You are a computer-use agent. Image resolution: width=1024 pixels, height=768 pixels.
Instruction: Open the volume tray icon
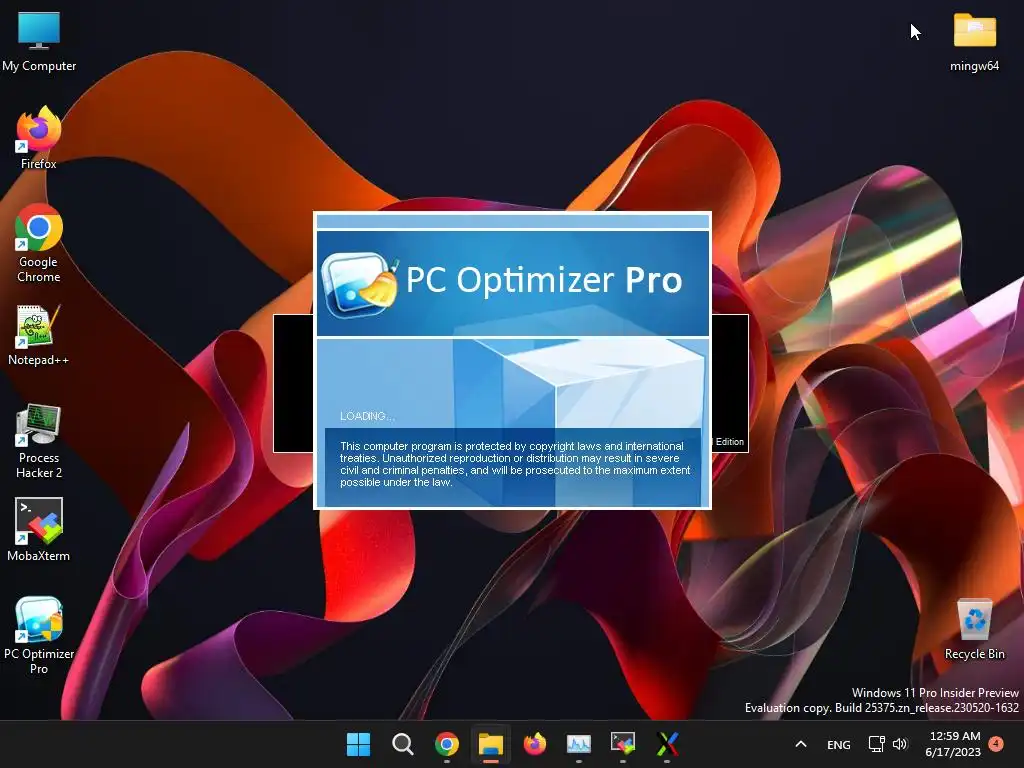pyautogui.click(x=901, y=744)
